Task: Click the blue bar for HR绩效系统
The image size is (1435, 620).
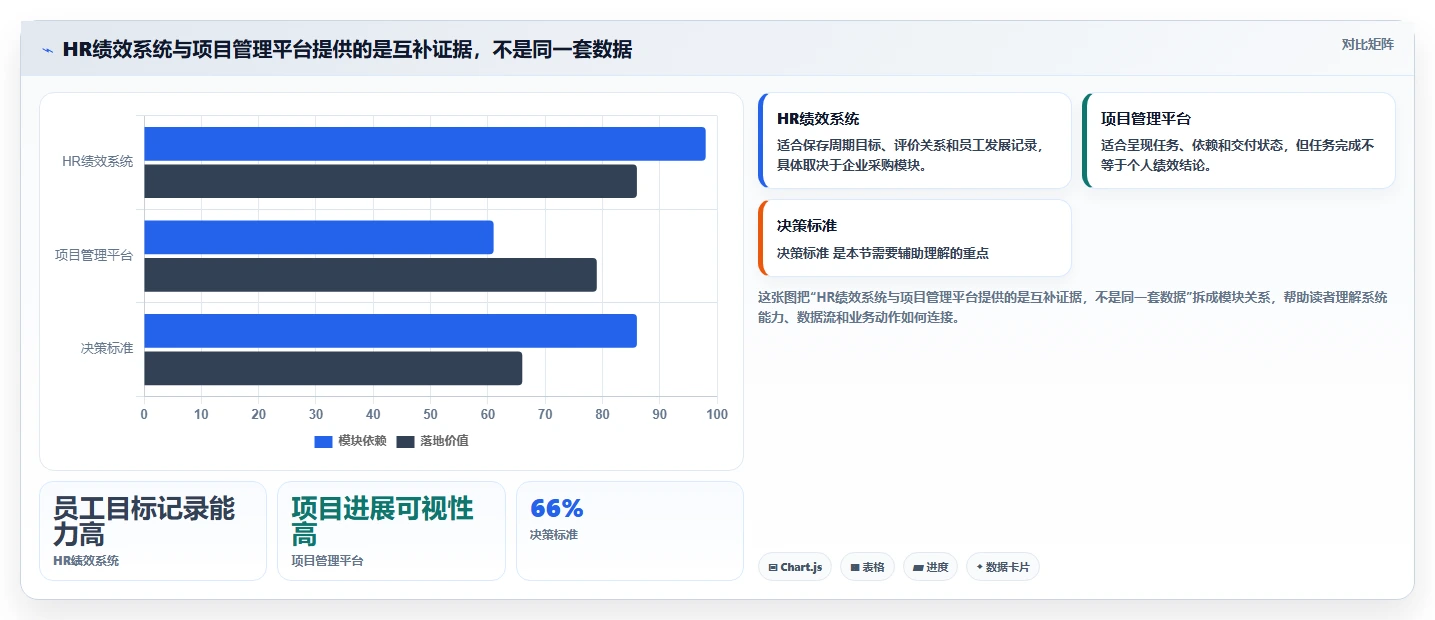Action: (x=425, y=144)
